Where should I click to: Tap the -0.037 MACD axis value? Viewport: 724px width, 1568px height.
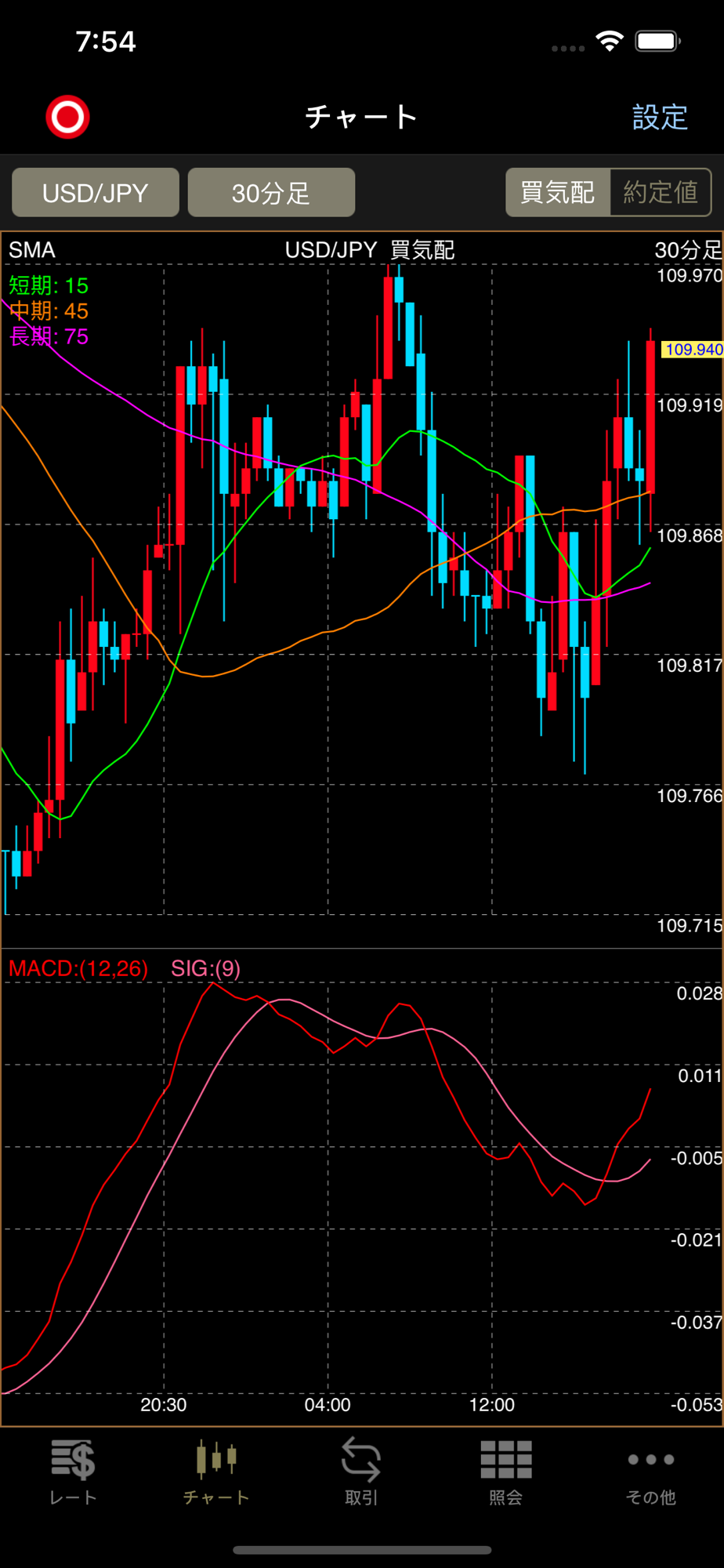(x=697, y=1323)
